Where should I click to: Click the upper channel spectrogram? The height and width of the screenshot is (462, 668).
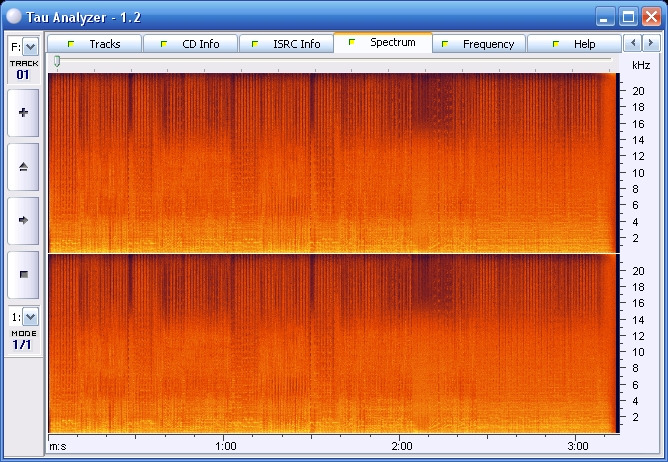click(332, 163)
